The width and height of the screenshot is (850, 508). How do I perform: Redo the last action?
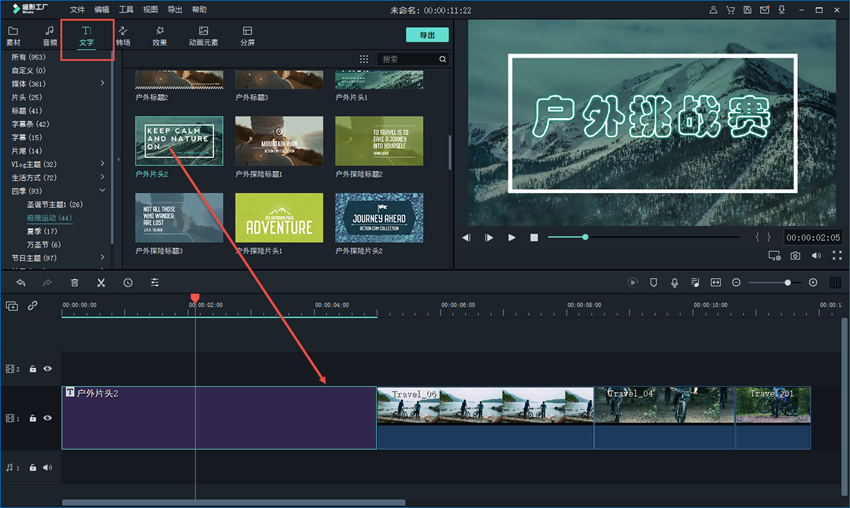click(47, 282)
